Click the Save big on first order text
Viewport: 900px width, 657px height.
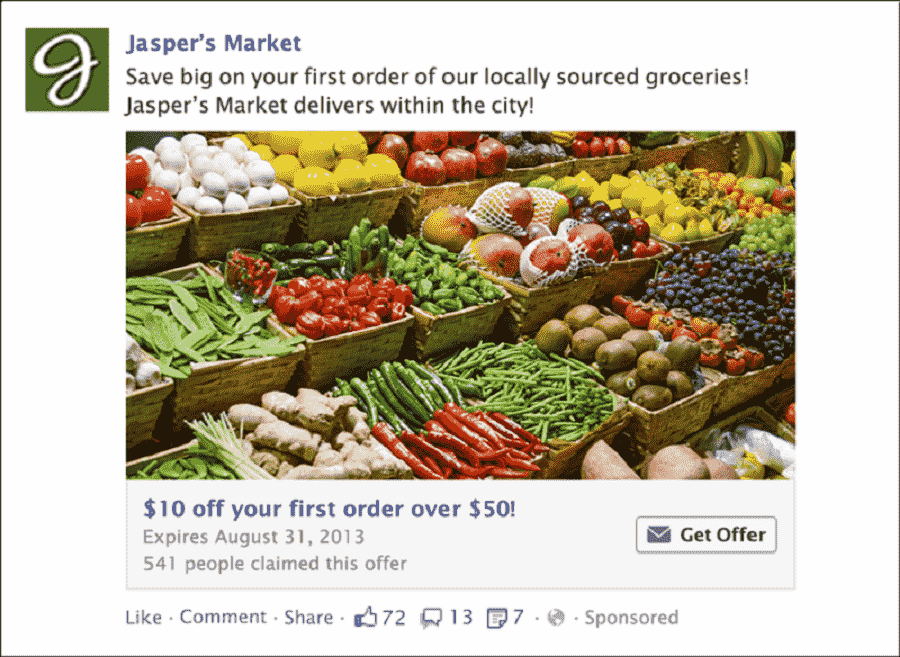pos(437,77)
